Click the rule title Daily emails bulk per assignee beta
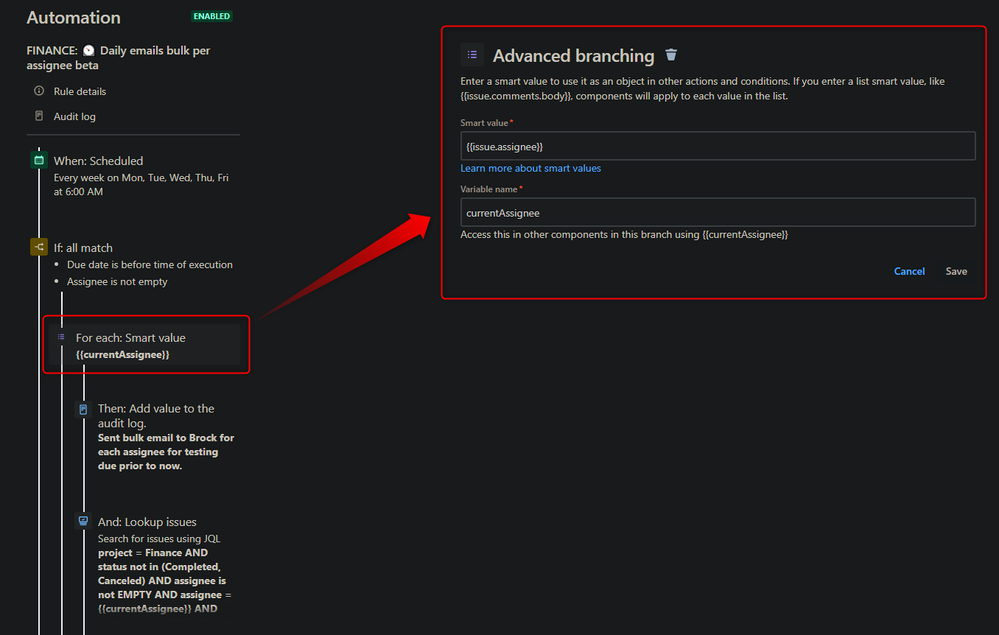Screen dimensions: 999x635 point(118,58)
